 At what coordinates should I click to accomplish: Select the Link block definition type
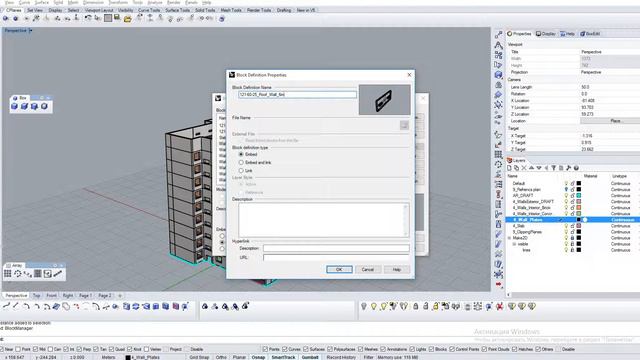coord(241,171)
